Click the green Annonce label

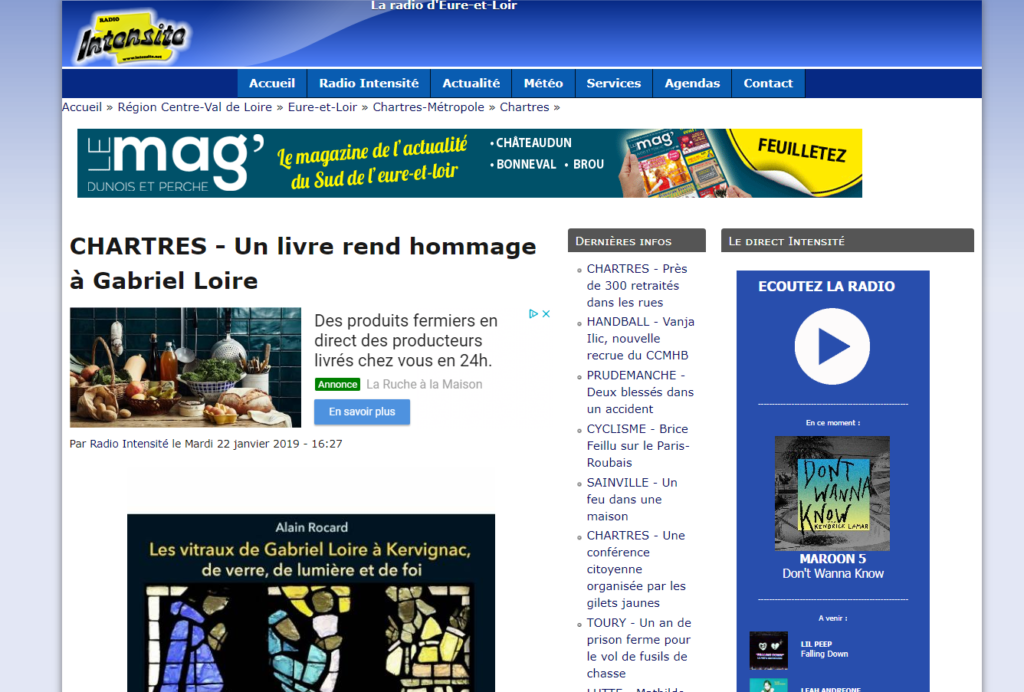338,385
